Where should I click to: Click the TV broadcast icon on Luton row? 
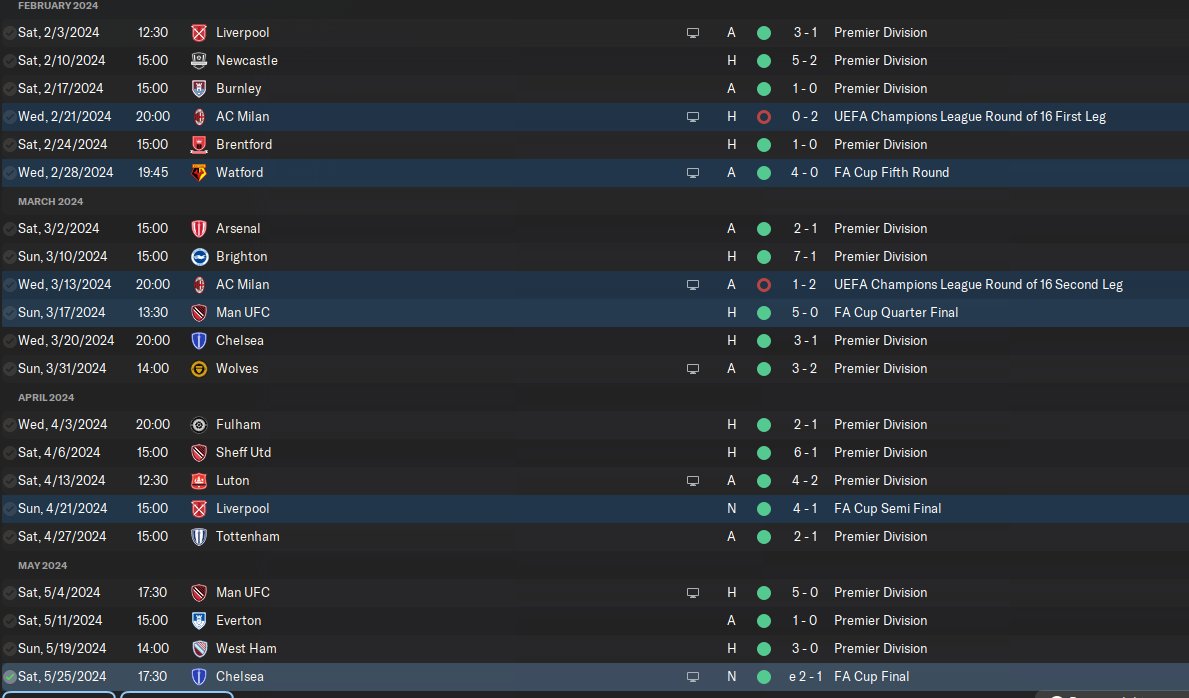coord(692,481)
